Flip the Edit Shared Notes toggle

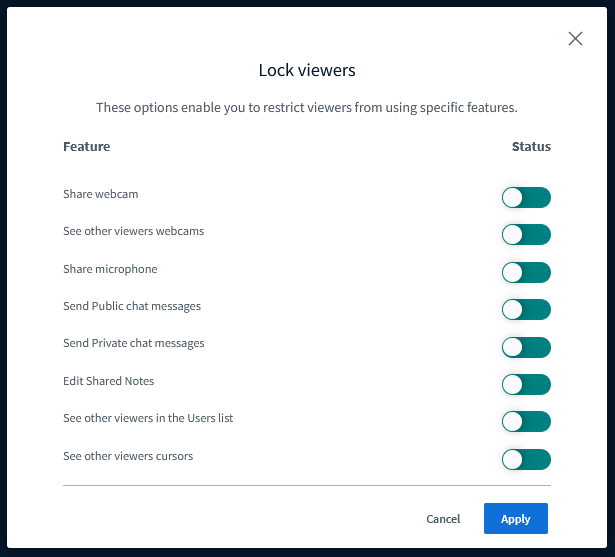pos(526,385)
